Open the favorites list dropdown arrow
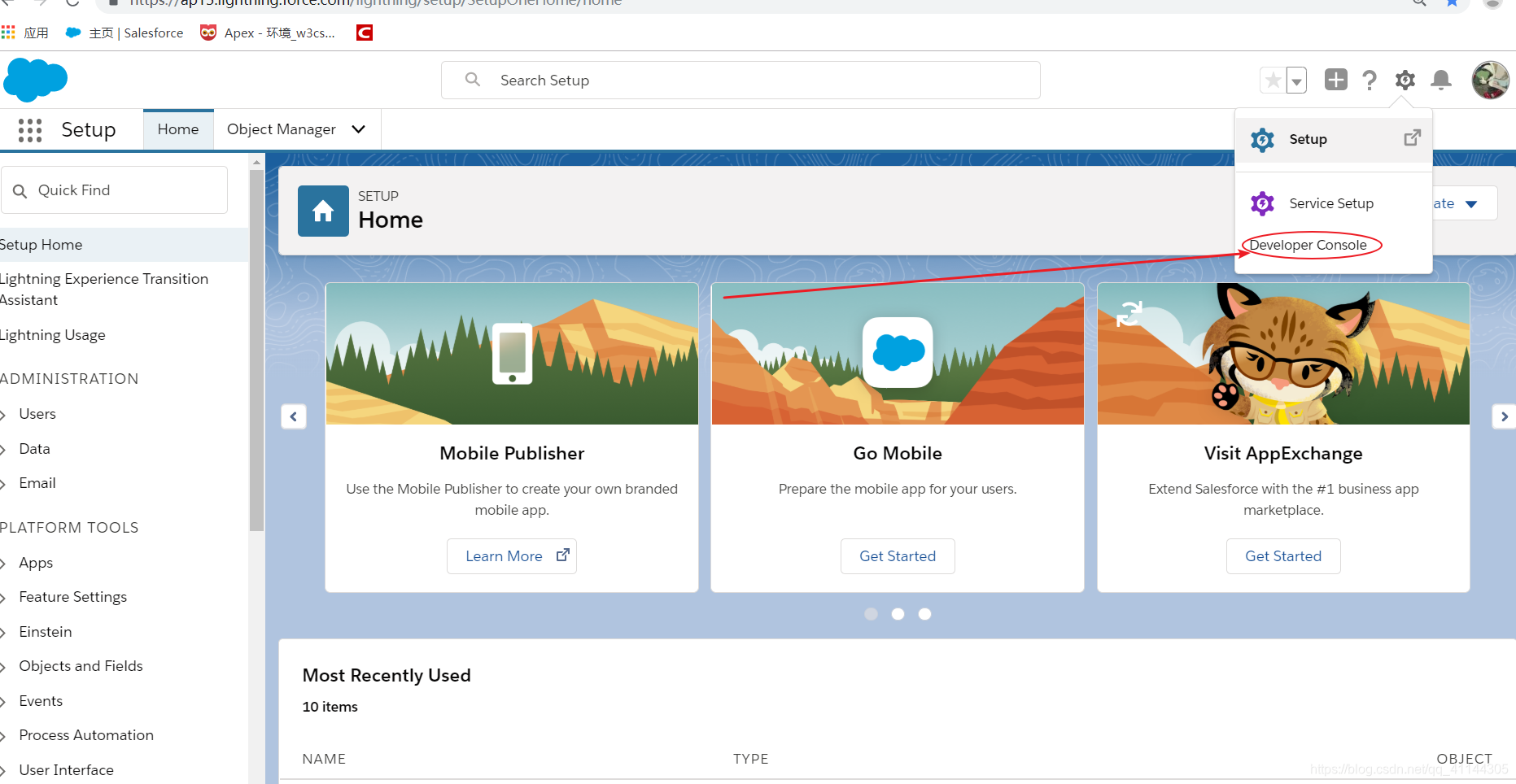The image size is (1516, 784). 1297,81
